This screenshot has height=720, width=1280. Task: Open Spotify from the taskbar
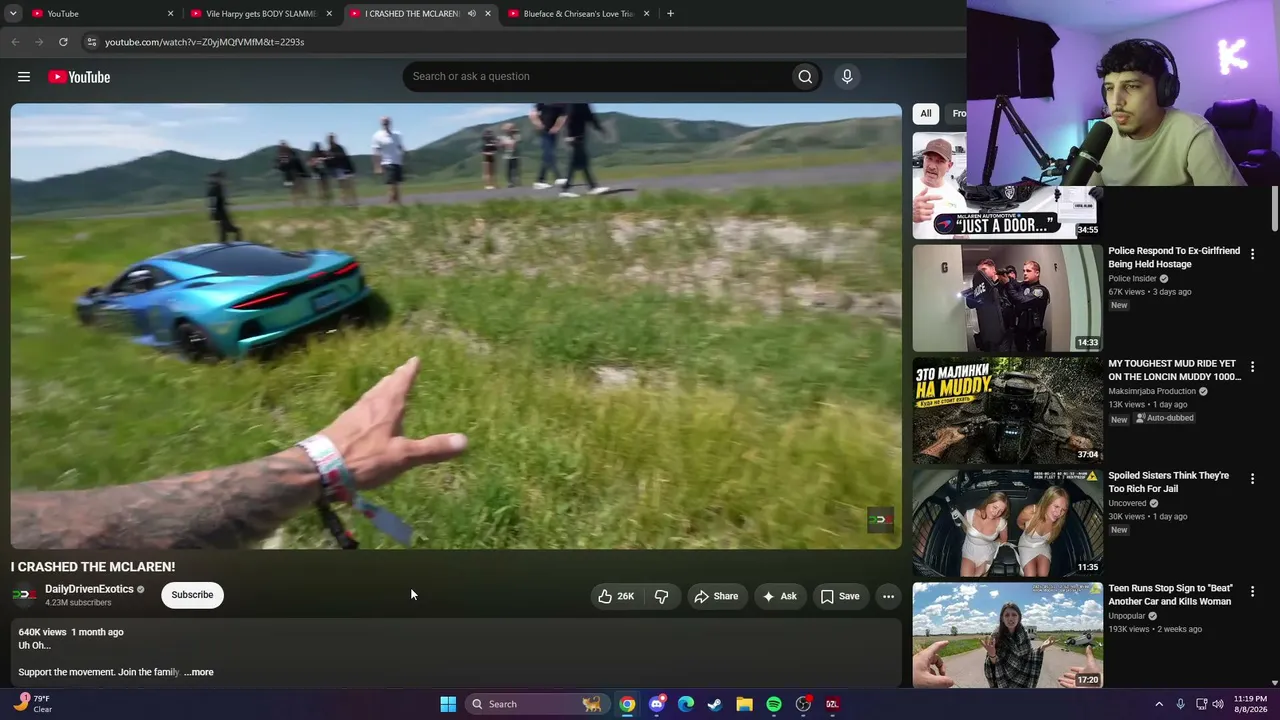(774, 704)
